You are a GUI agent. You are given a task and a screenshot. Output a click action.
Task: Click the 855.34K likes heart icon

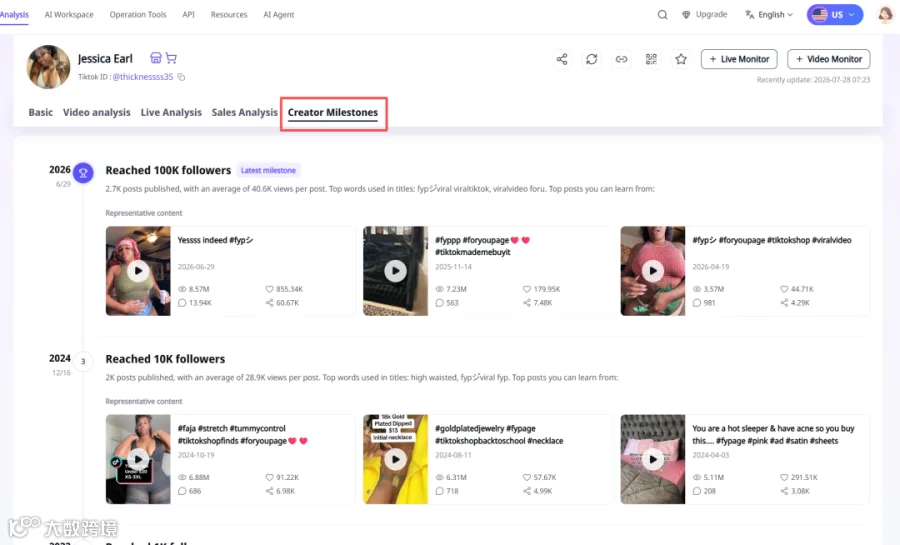point(269,289)
